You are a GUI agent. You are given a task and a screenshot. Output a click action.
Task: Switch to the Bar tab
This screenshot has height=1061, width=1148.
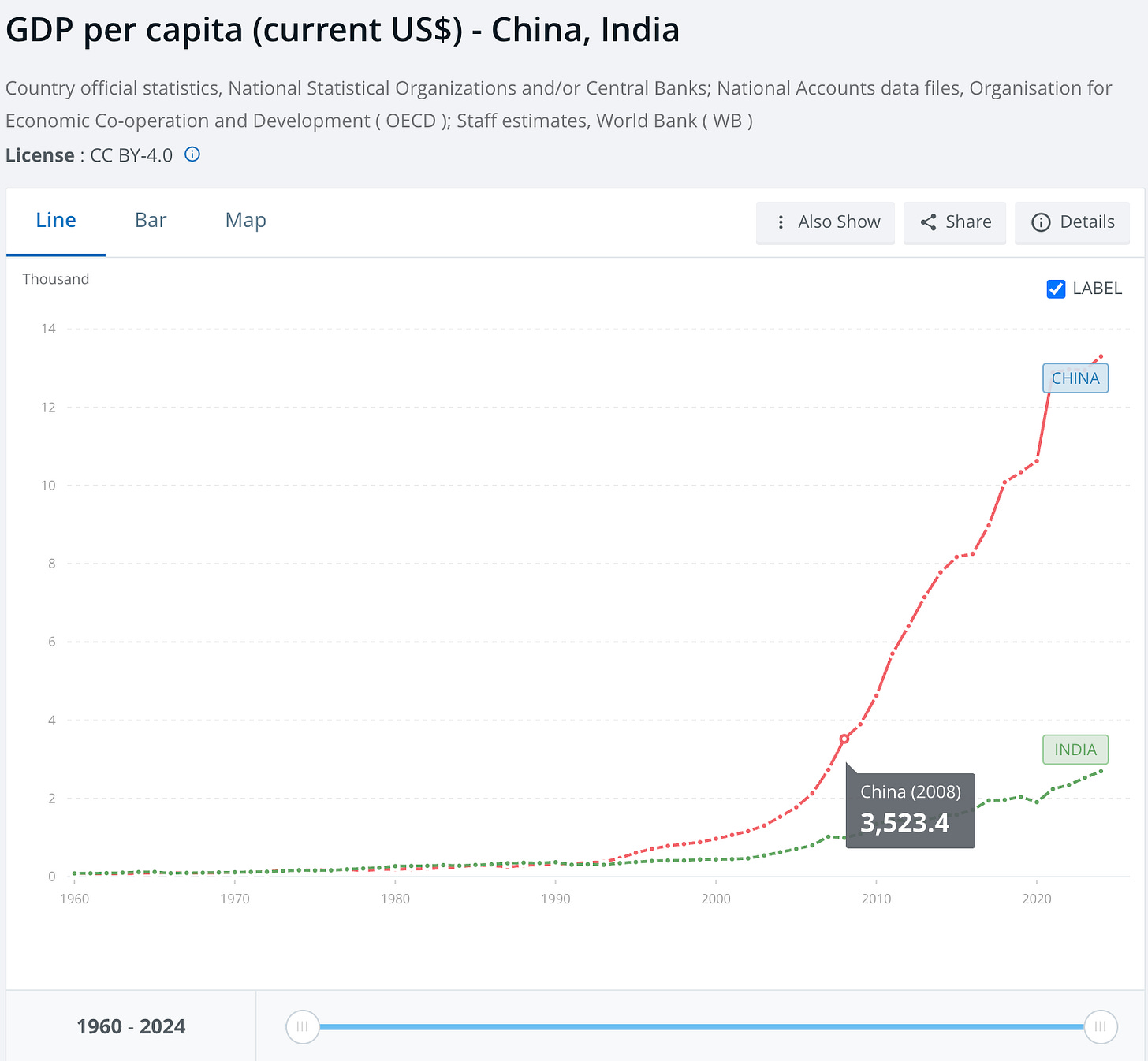tap(151, 220)
